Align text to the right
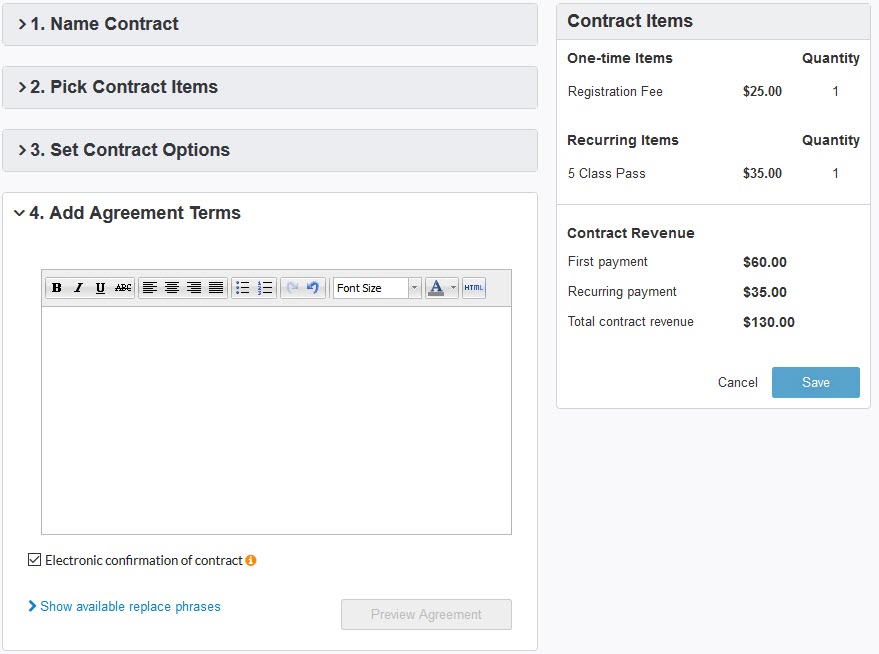This screenshot has width=879, height=654. (x=193, y=287)
